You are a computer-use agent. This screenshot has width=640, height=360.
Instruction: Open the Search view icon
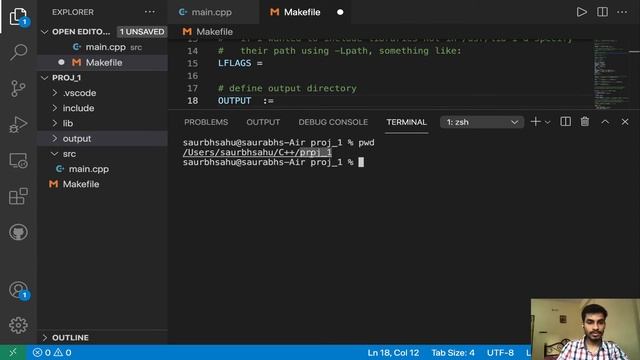pyautogui.click(x=18, y=52)
